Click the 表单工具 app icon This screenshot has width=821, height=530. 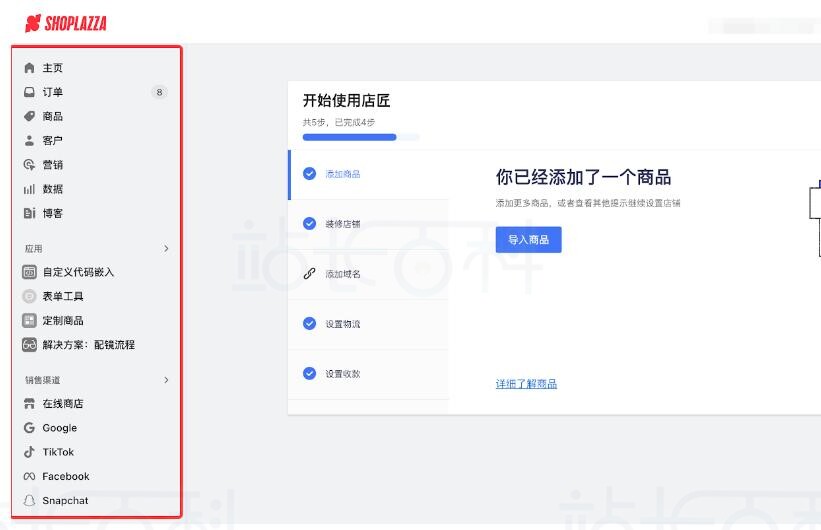[29, 296]
